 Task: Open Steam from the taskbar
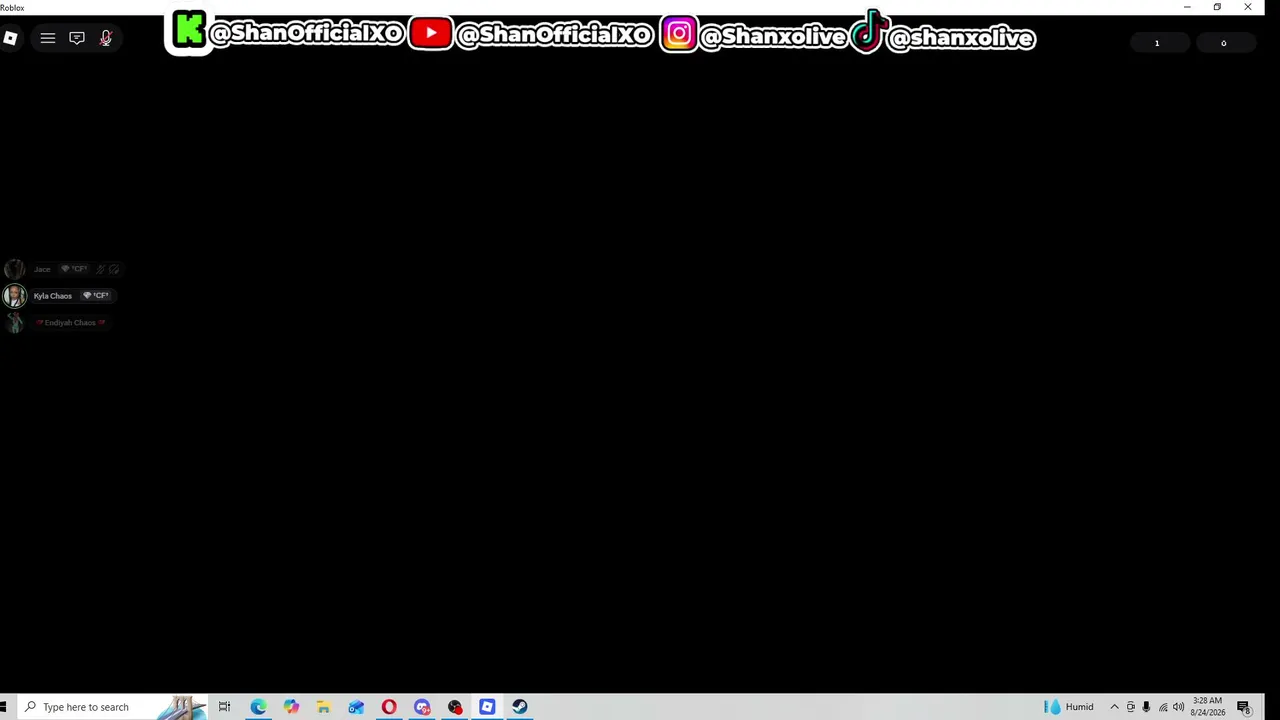click(x=520, y=707)
